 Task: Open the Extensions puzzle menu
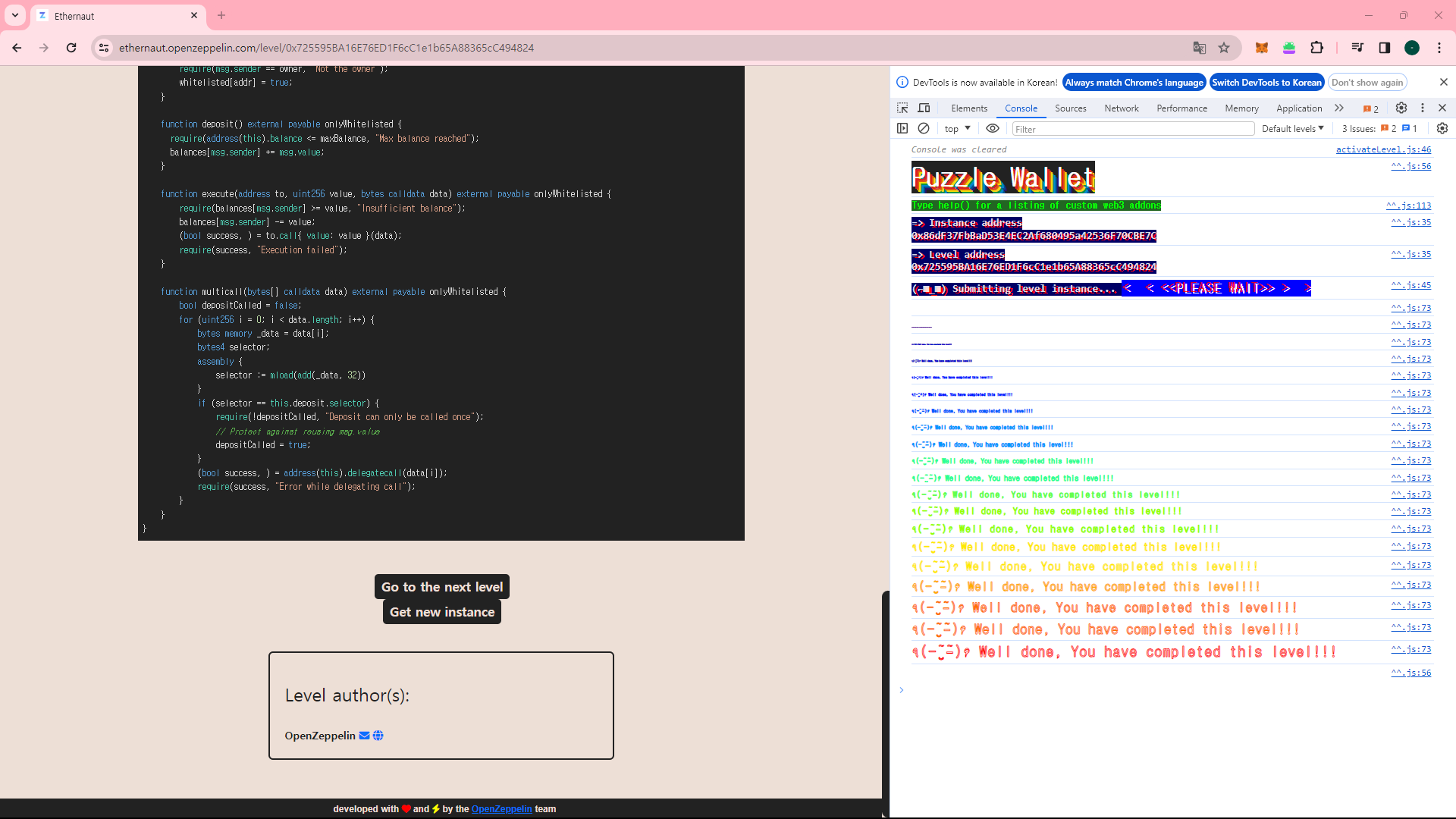(1316, 48)
